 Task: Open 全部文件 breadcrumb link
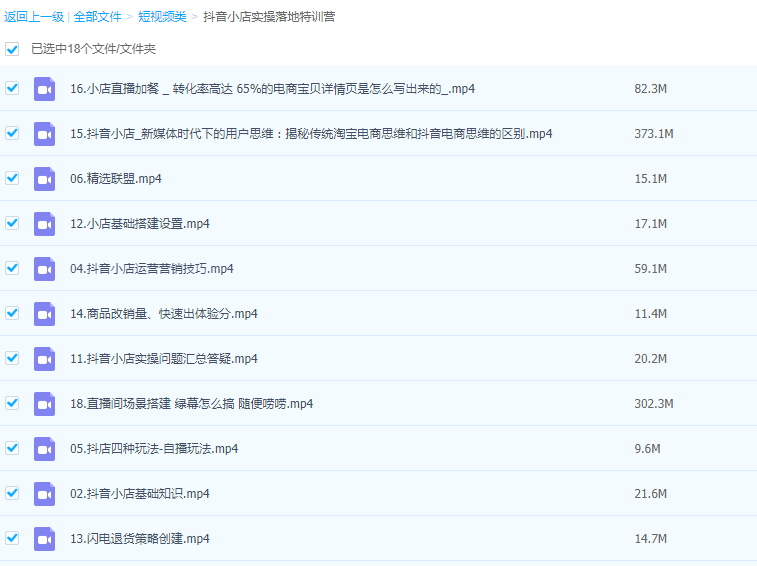tap(97, 17)
